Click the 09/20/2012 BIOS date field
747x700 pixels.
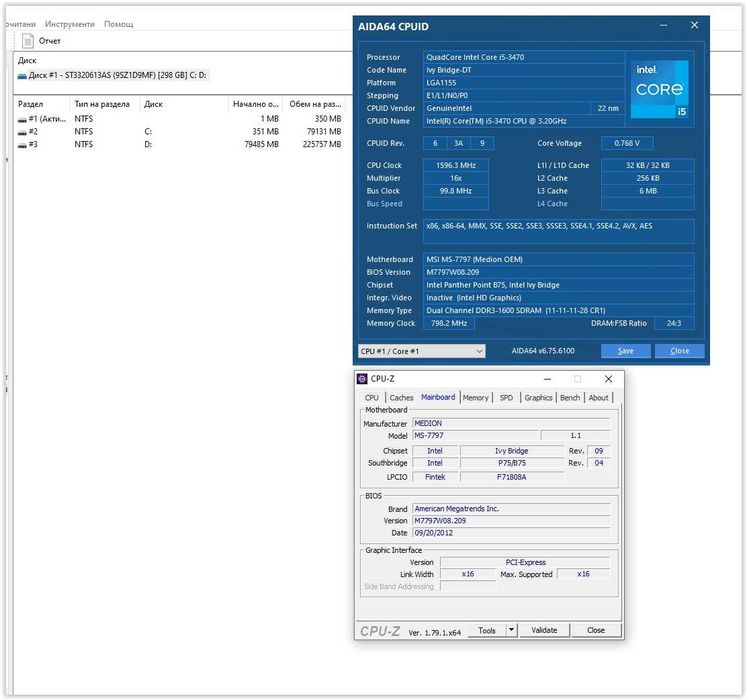pos(511,533)
